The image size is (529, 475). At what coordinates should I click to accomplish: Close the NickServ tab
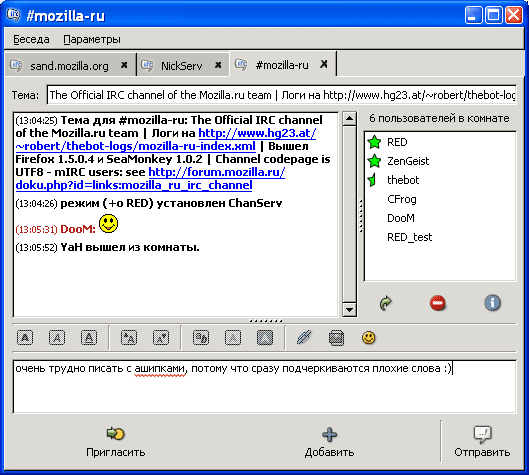point(218,65)
